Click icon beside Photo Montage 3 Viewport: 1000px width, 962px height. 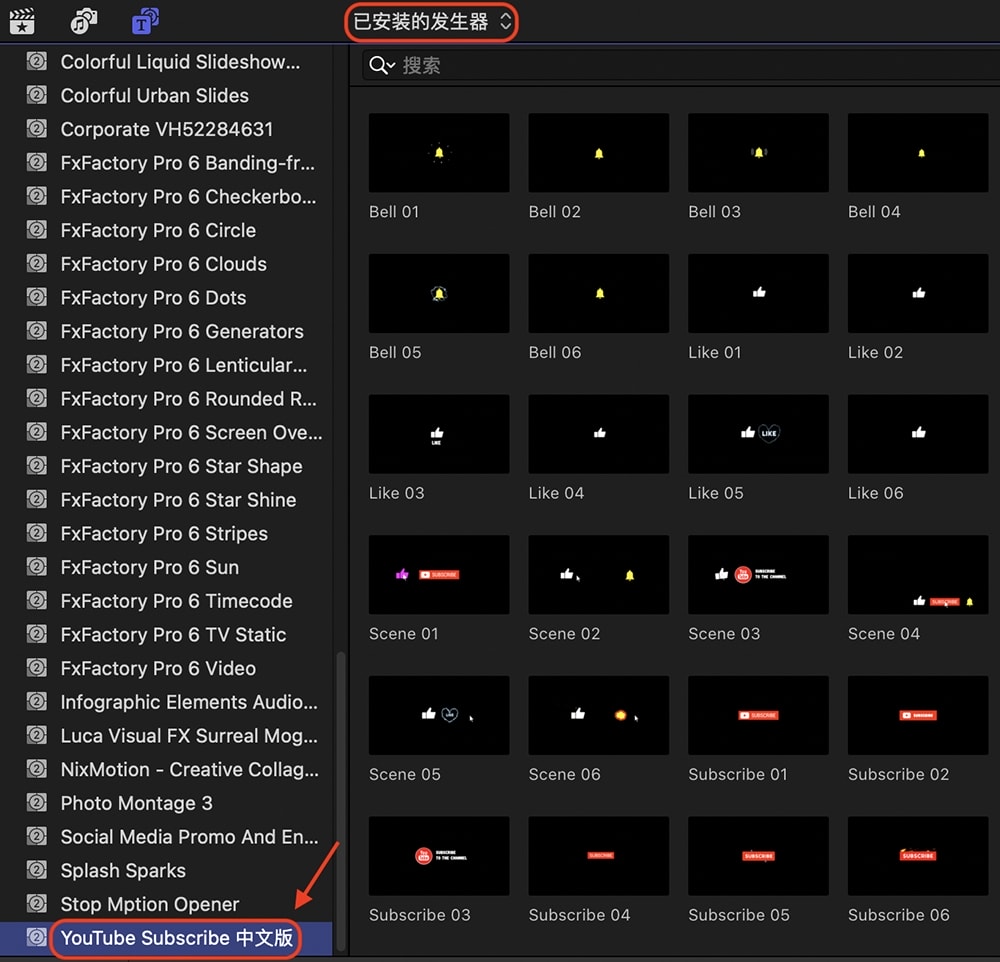click(x=37, y=803)
